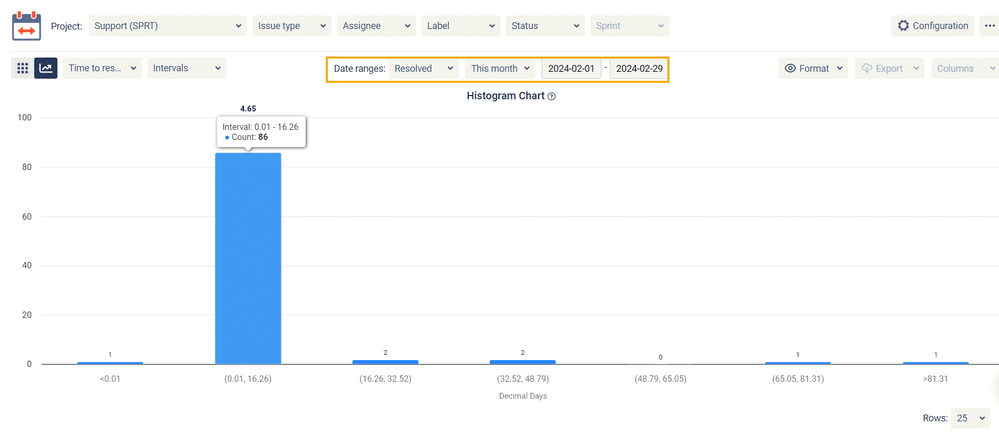Expand the Label filter dropdown
This screenshot has width=999, height=433.
(461, 26)
